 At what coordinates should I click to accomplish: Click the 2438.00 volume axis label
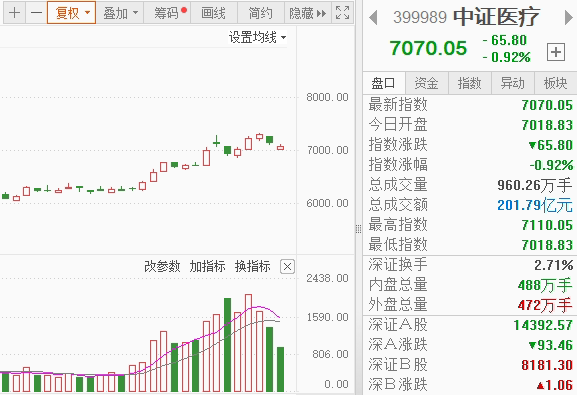coord(328,278)
